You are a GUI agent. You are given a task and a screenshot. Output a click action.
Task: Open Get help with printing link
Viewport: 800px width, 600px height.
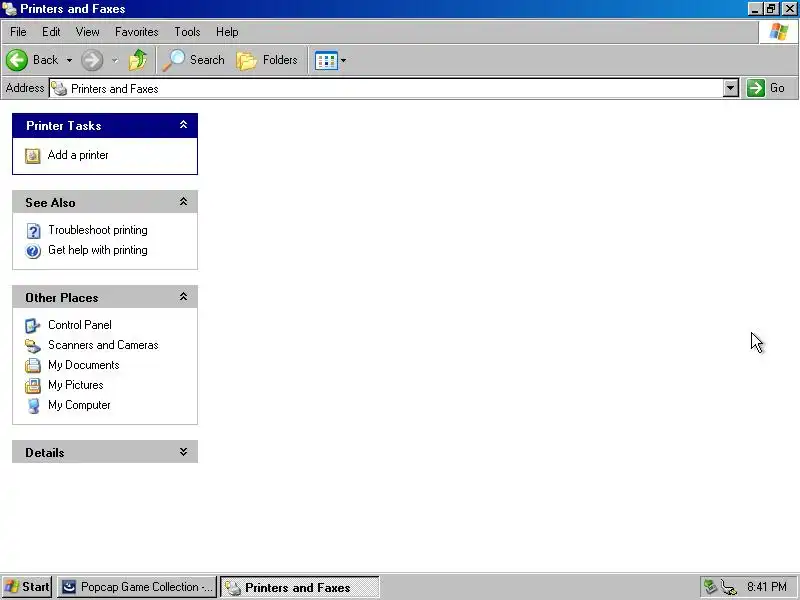pos(98,250)
